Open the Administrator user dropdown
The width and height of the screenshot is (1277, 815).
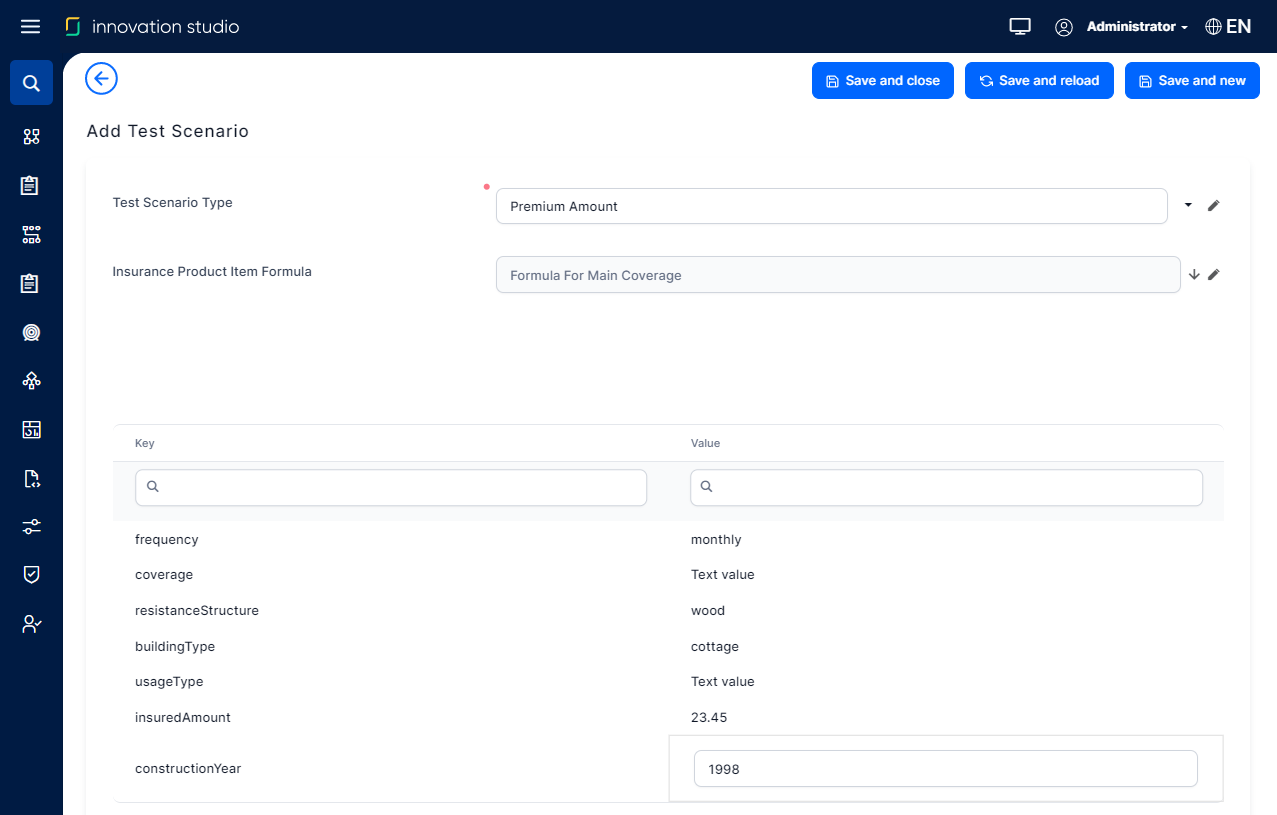[1136, 27]
